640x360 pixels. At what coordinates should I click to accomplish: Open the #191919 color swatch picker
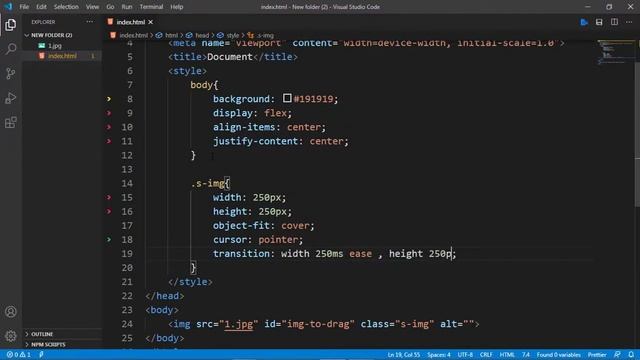[x=287, y=98]
